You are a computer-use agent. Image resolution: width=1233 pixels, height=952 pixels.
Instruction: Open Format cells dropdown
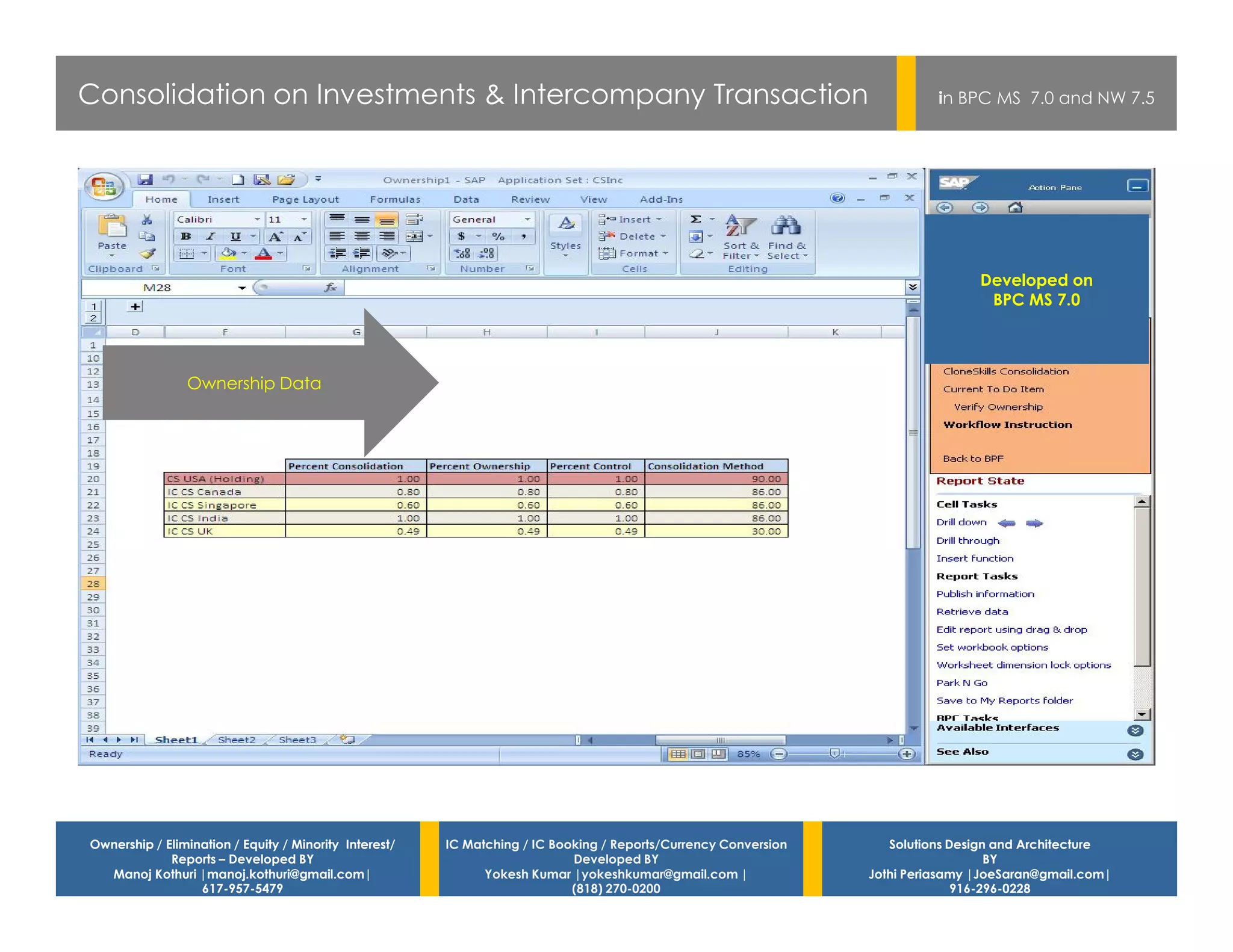tap(633, 253)
